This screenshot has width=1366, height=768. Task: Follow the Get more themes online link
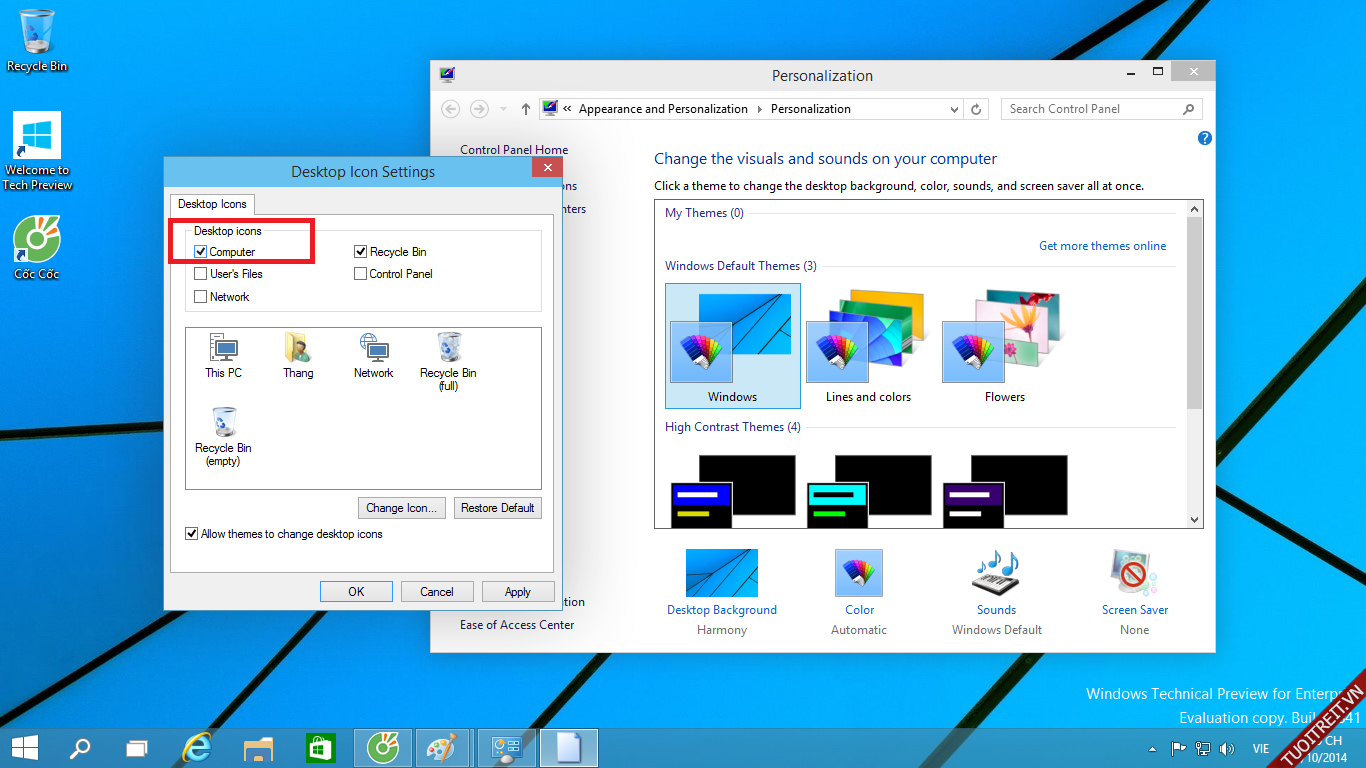click(x=1102, y=246)
